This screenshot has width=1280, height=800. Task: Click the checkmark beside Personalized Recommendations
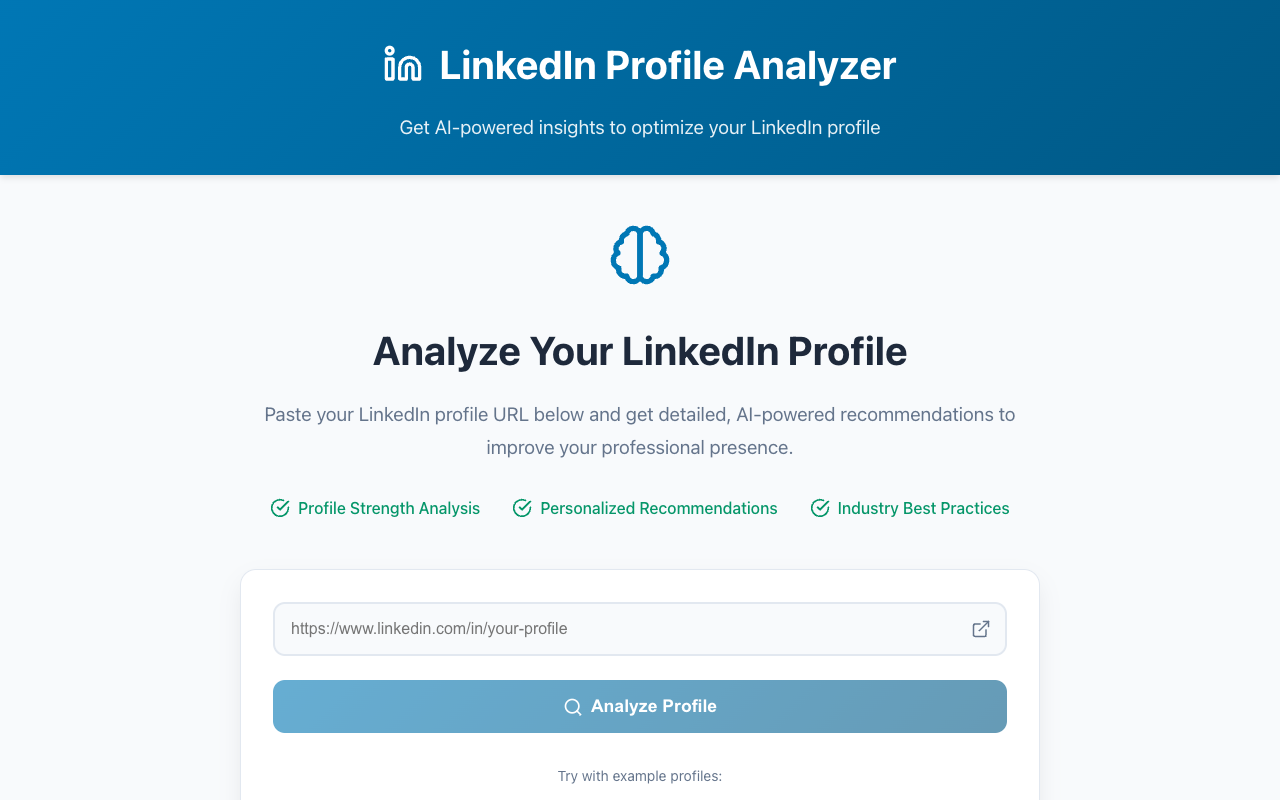[521, 508]
